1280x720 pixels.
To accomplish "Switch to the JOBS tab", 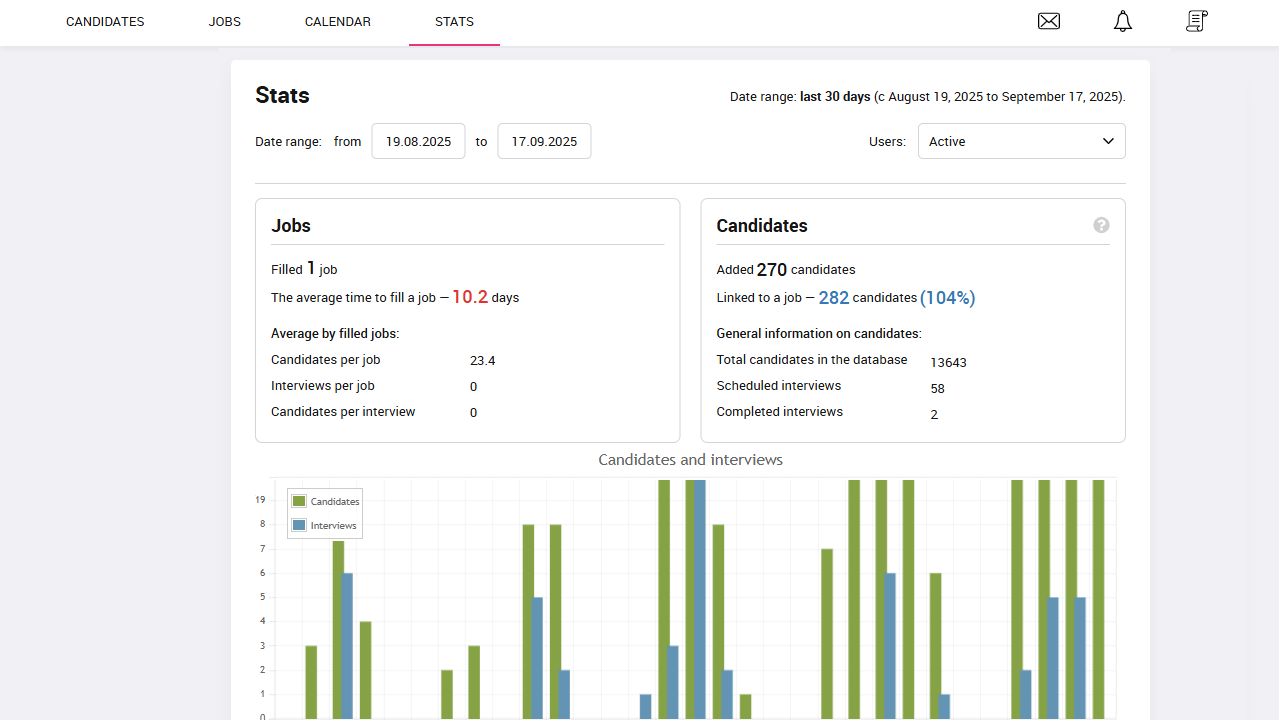I will (x=224, y=21).
